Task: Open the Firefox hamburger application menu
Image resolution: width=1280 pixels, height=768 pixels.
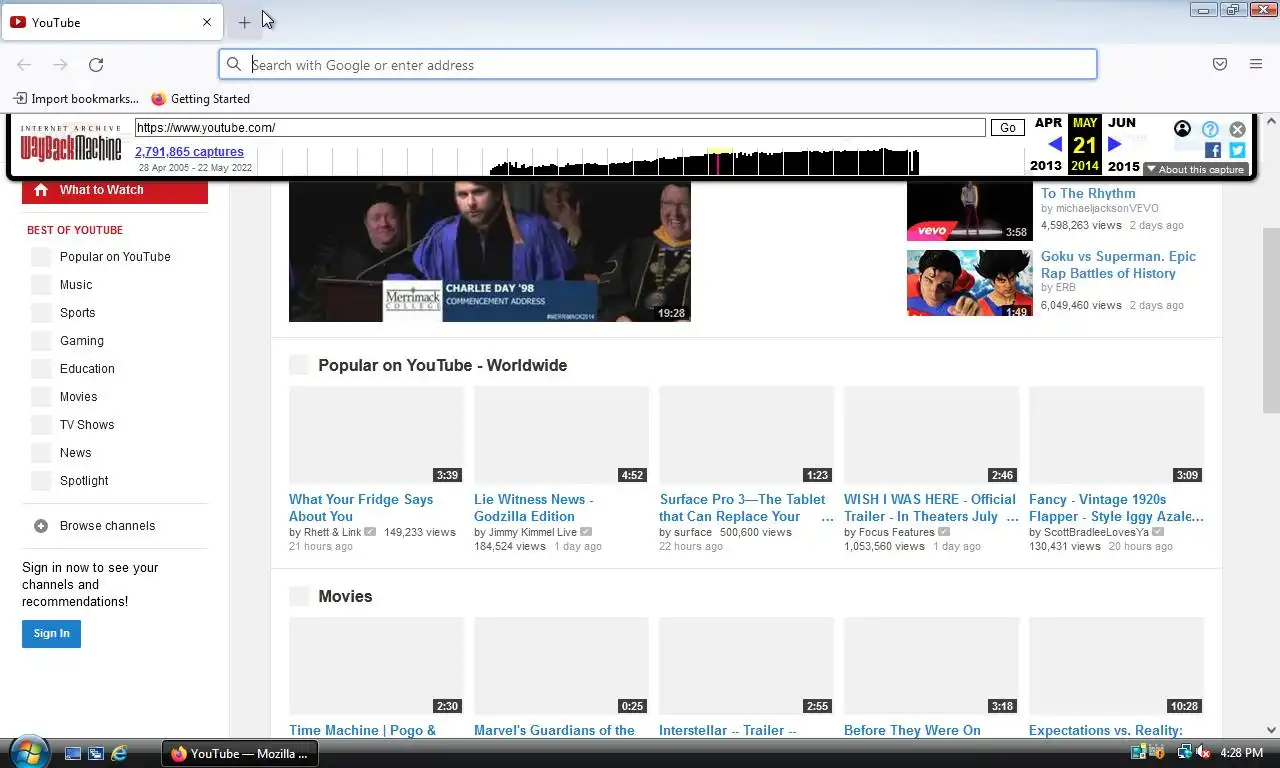Action: tap(1256, 65)
